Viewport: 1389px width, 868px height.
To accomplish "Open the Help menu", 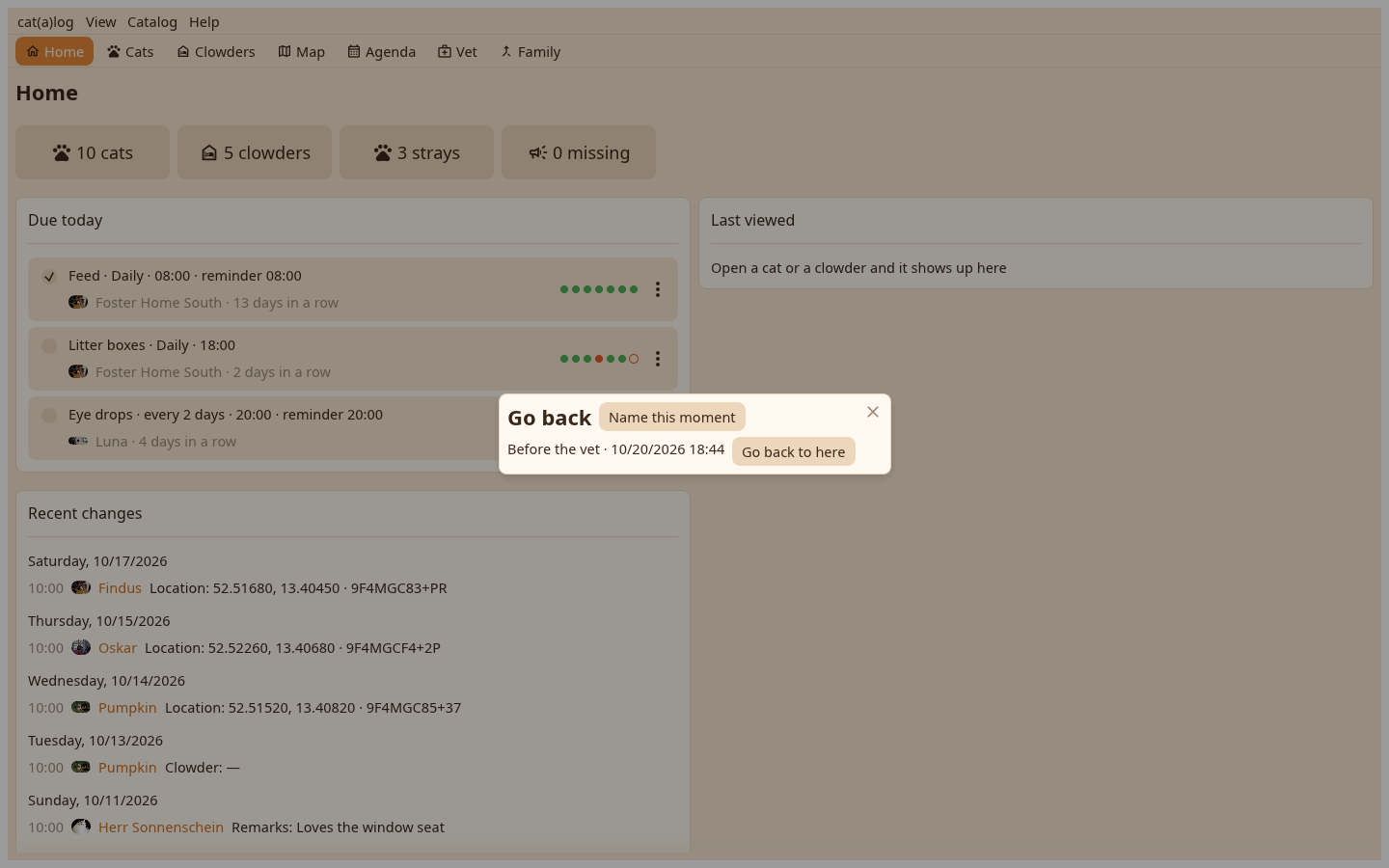I will point(204,22).
